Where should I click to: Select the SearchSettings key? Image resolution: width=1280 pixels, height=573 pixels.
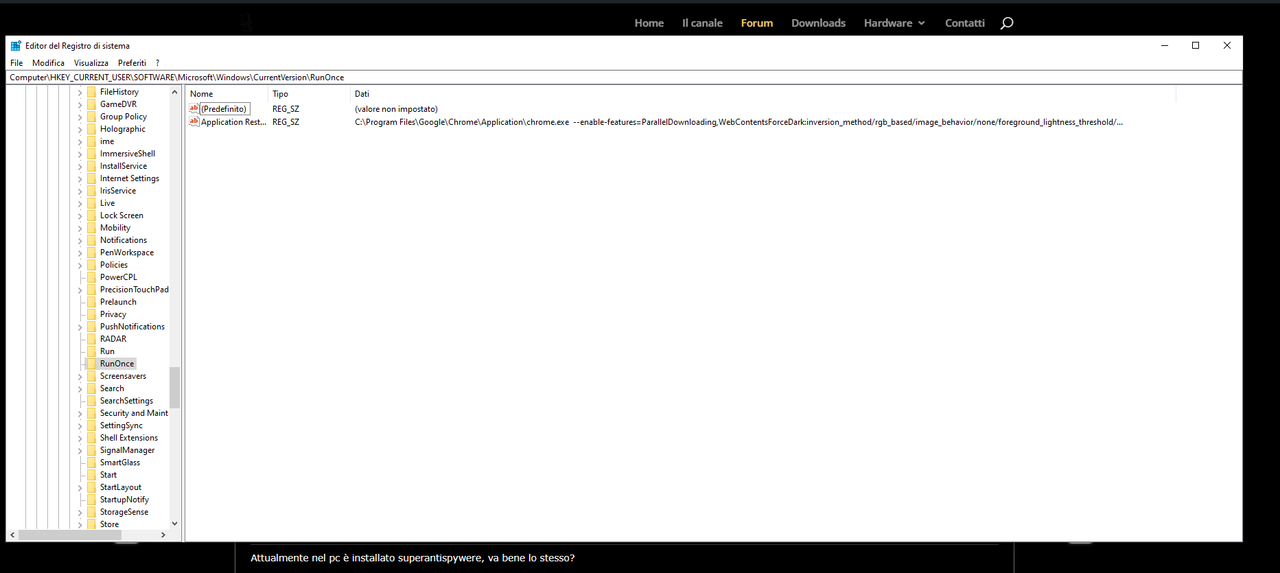click(126, 400)
